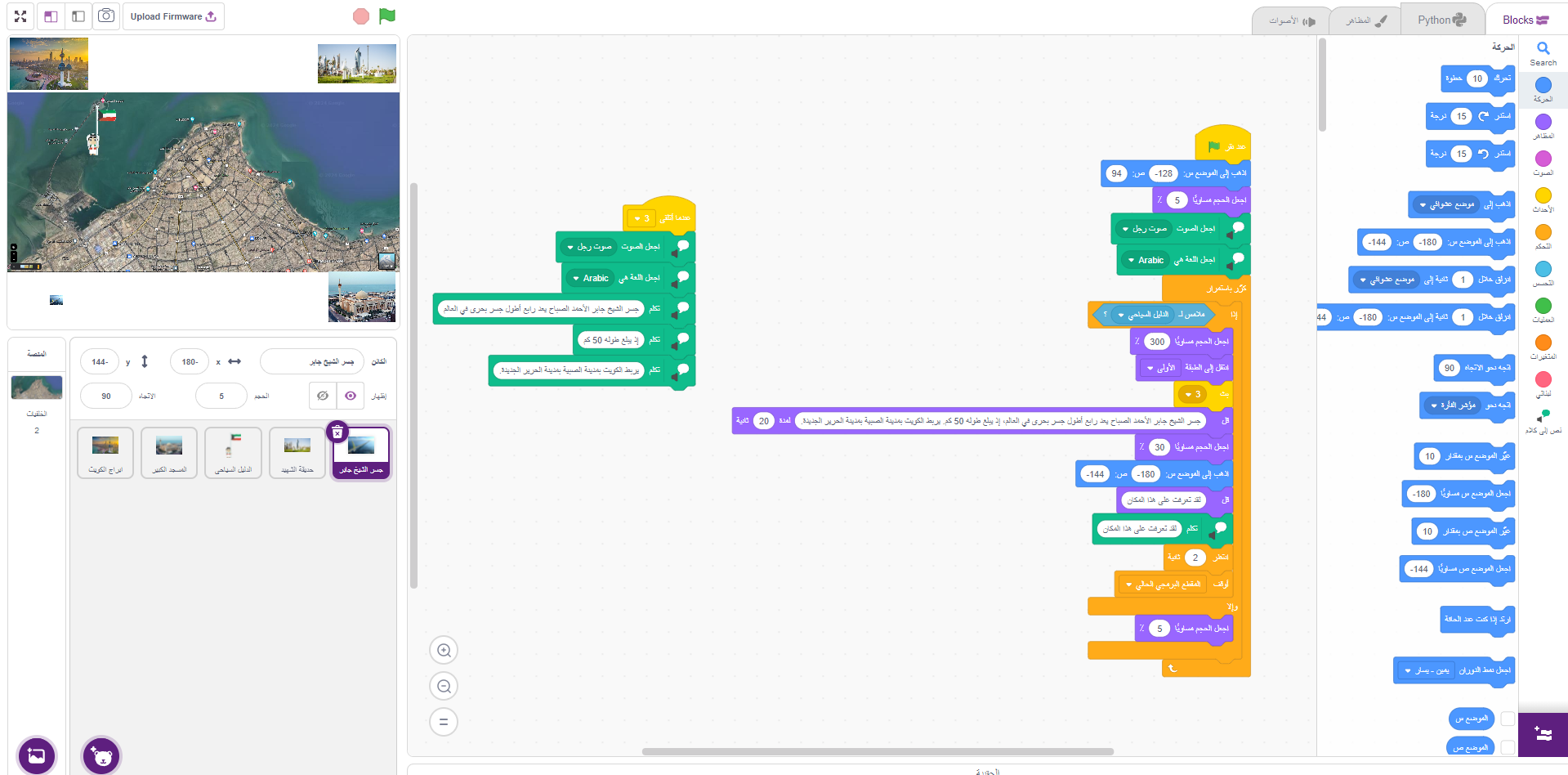Open the Blocks tab
Viewport: 1568px width, 775px height.
[x=1525, y=20]
